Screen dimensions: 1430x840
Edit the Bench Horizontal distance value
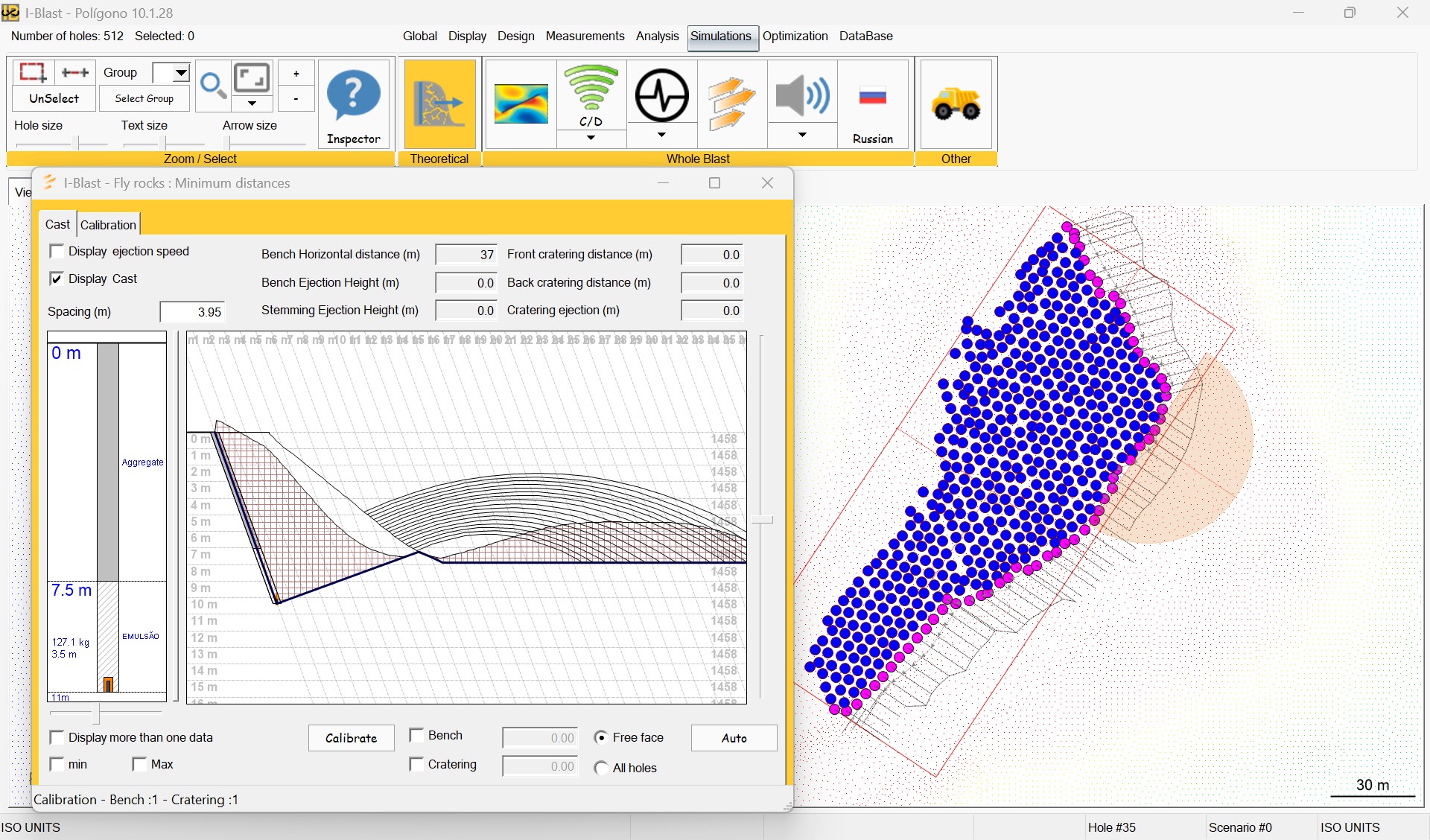click(x=465, y=254)
